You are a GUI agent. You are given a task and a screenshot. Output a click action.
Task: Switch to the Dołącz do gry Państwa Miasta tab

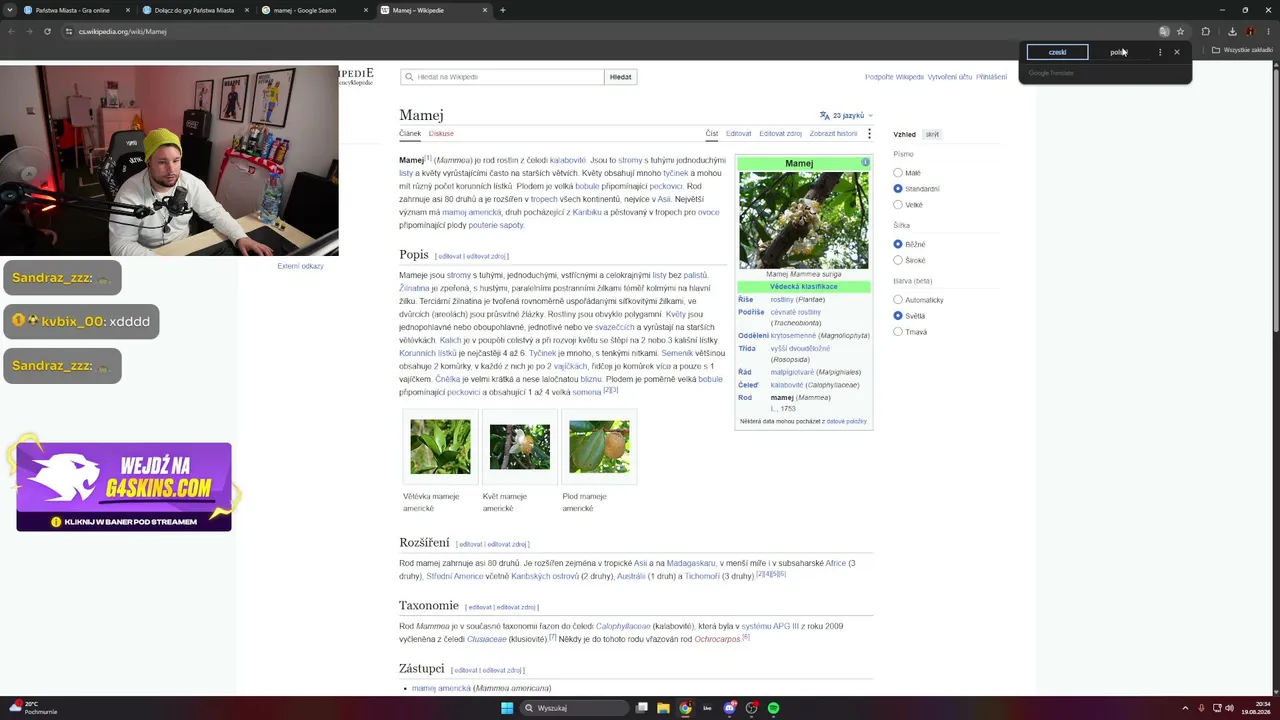pos(195,10)
